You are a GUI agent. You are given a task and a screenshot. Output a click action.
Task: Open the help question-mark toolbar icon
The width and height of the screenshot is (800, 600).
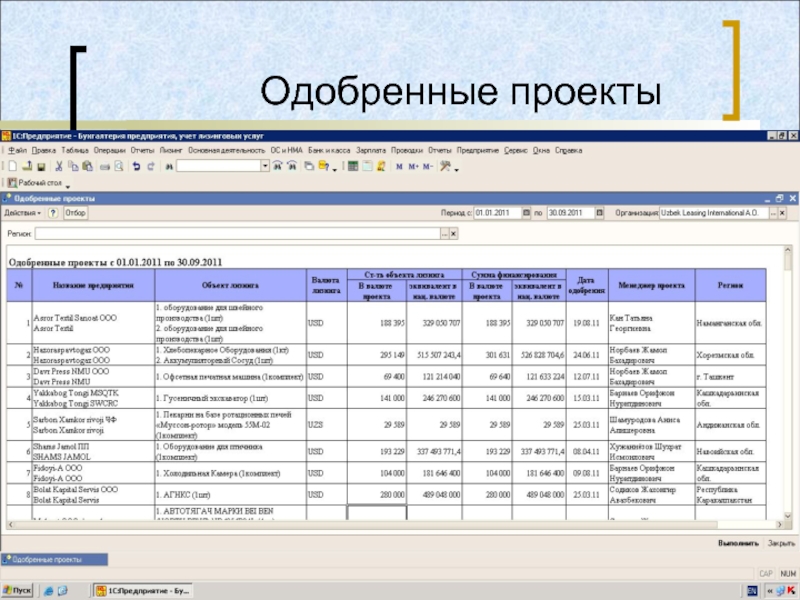323,166
